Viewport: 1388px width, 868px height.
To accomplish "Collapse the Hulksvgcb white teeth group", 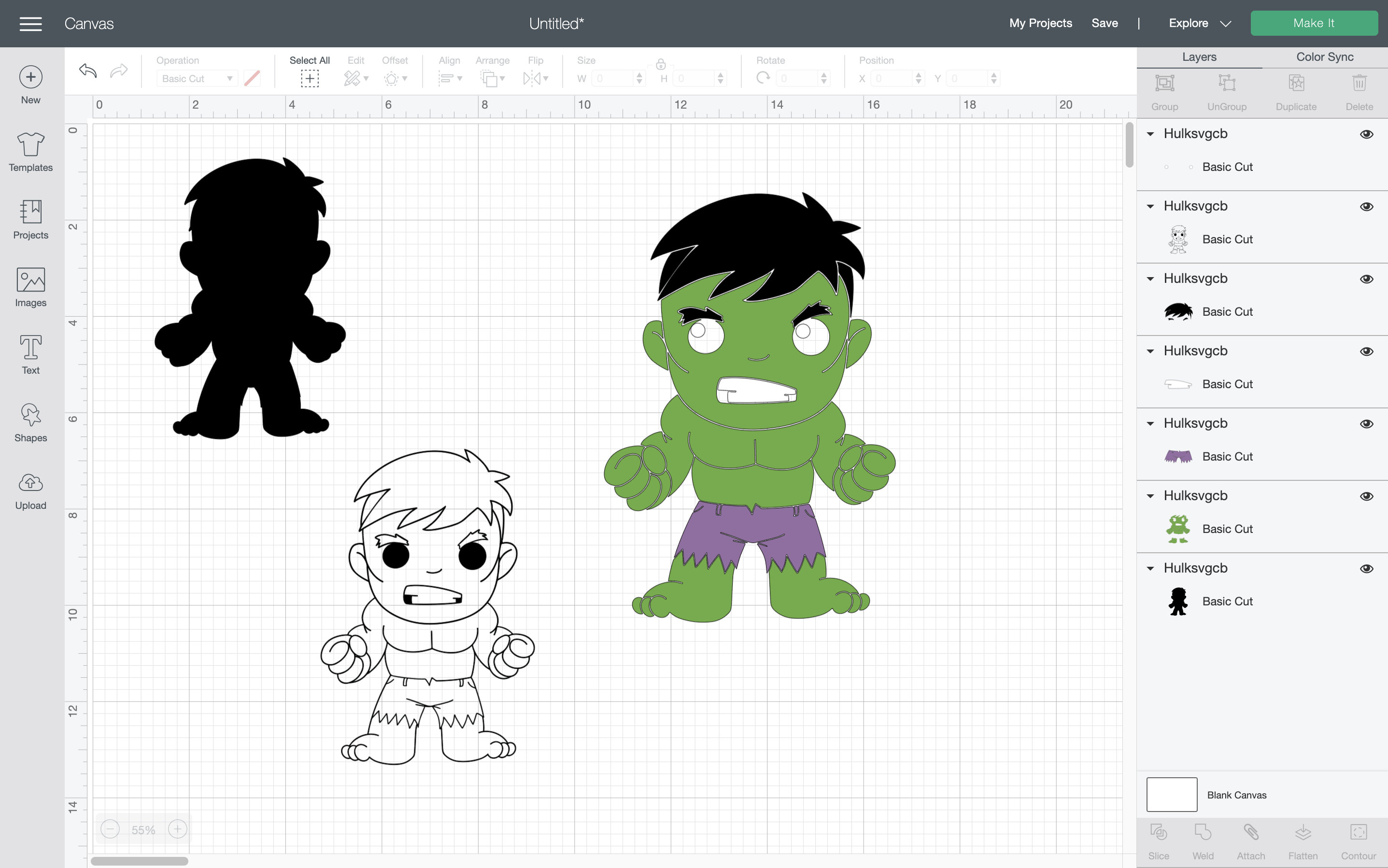I will tap(1150, 351).
